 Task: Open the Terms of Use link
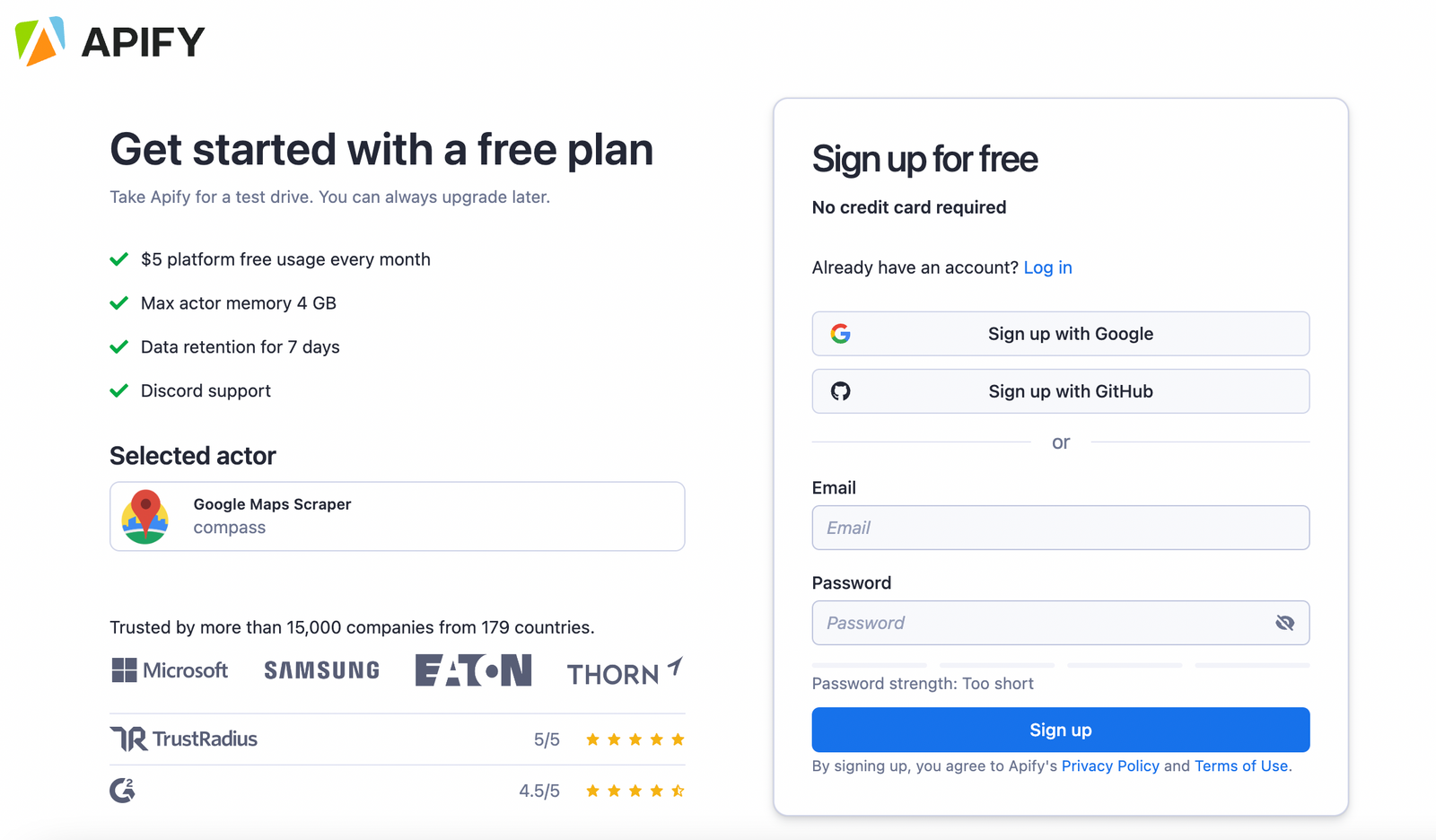pos(1241,766)
